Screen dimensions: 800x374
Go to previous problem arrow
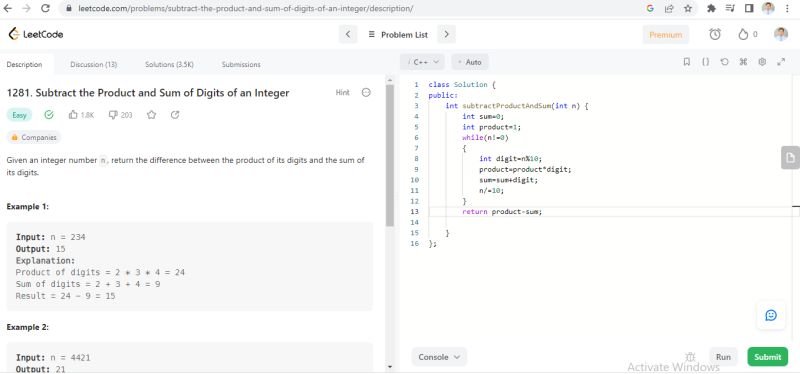pos(348,34)
